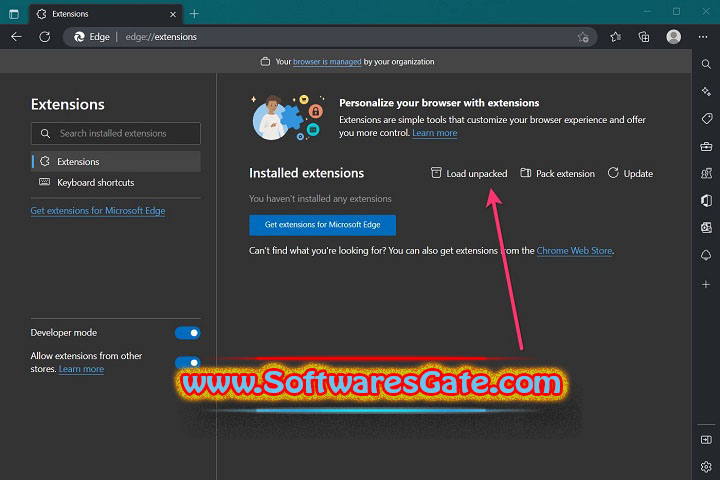720x480 pixels.
Task: Click the Search installed extensions field
Action: (x=116, y=133)
